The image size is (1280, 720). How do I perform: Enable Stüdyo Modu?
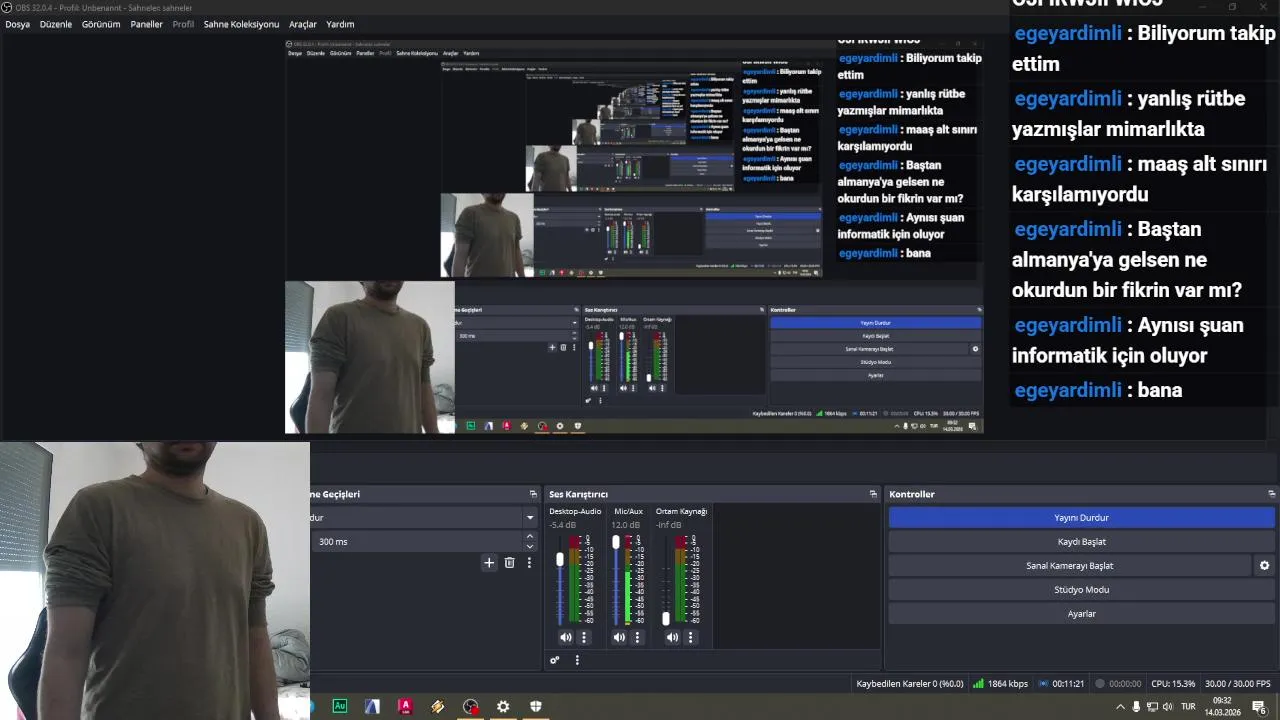[1081, 589]
